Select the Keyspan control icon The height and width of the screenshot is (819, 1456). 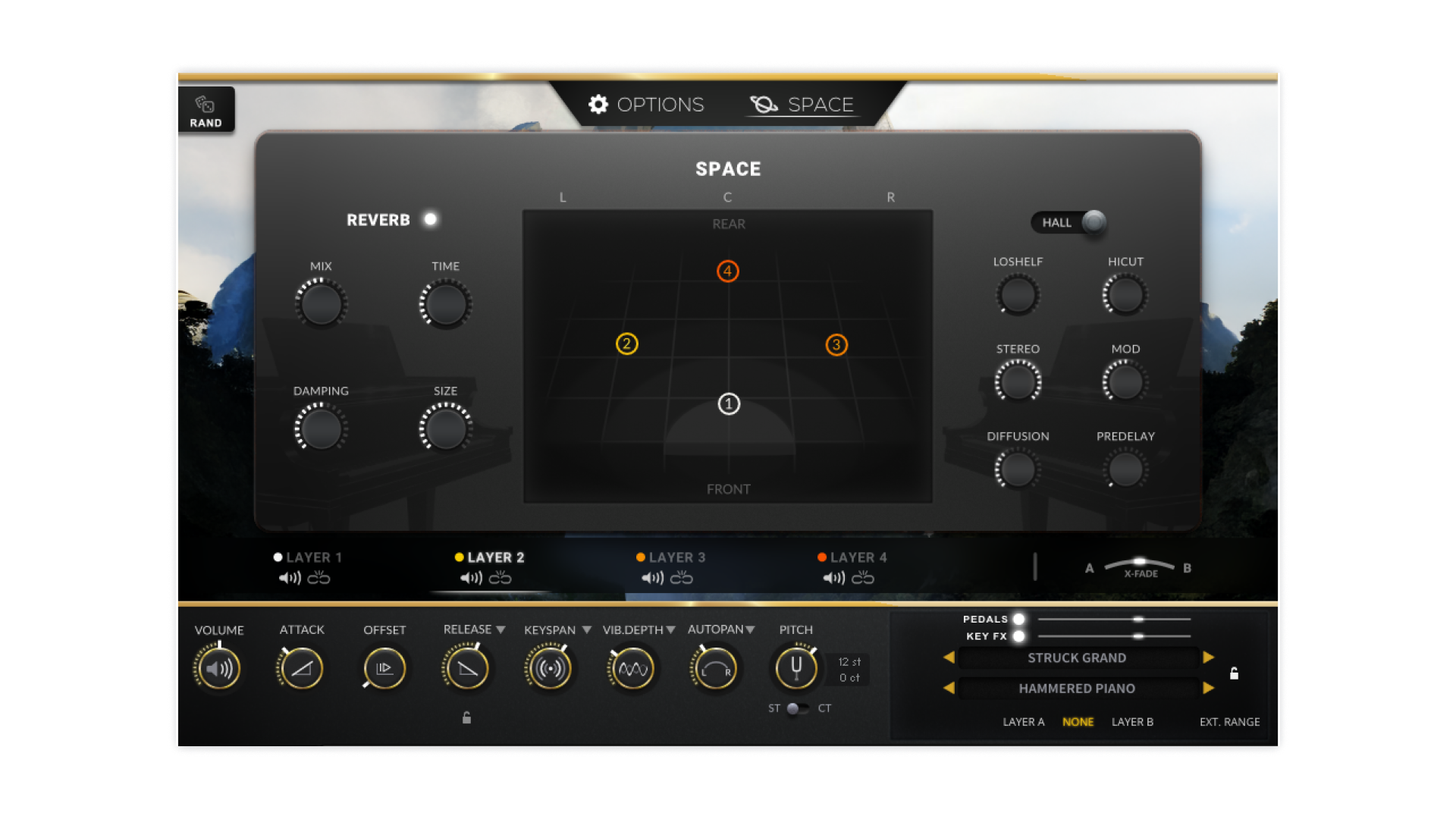550,669
